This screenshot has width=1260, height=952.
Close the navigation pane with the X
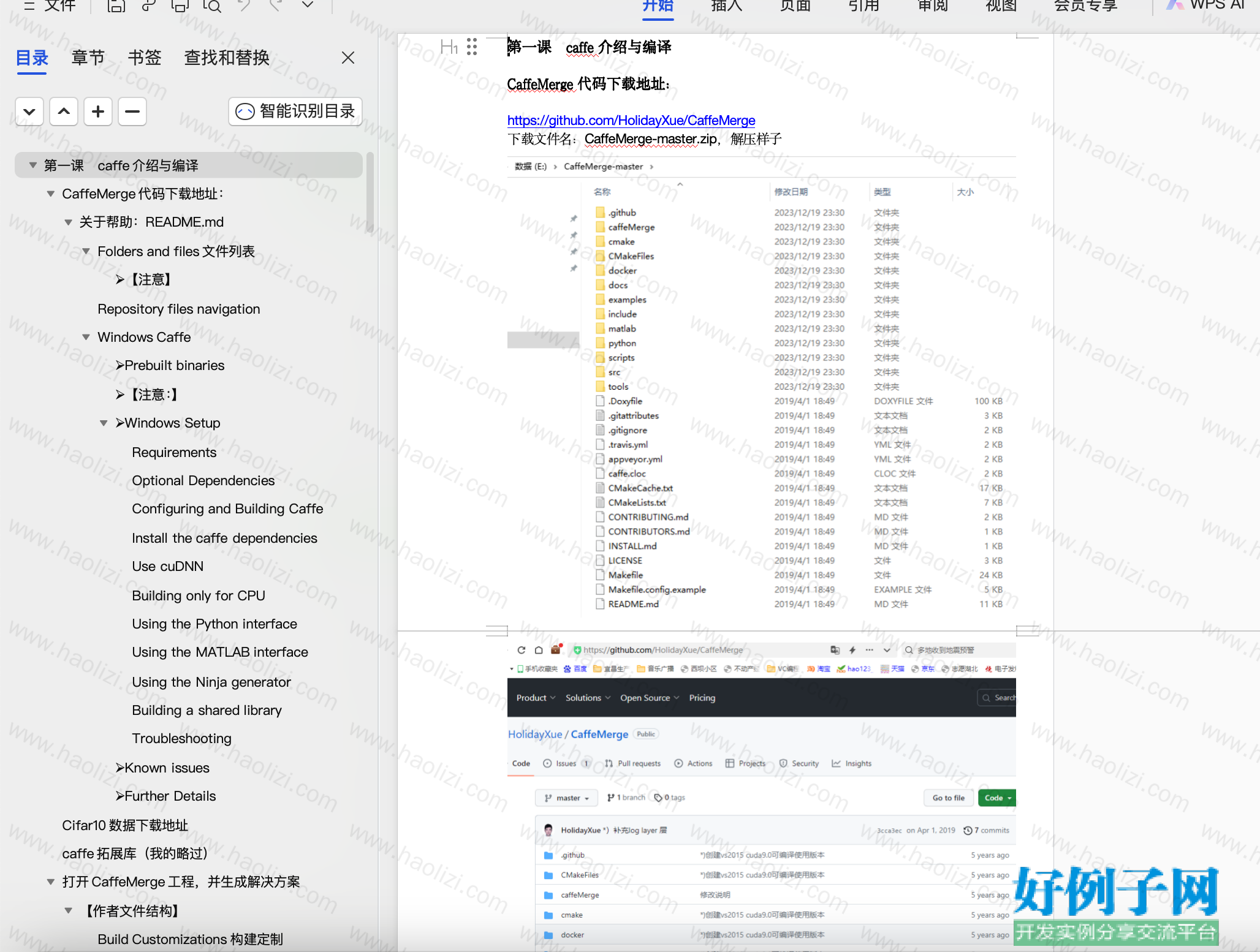tap(348, 58)
